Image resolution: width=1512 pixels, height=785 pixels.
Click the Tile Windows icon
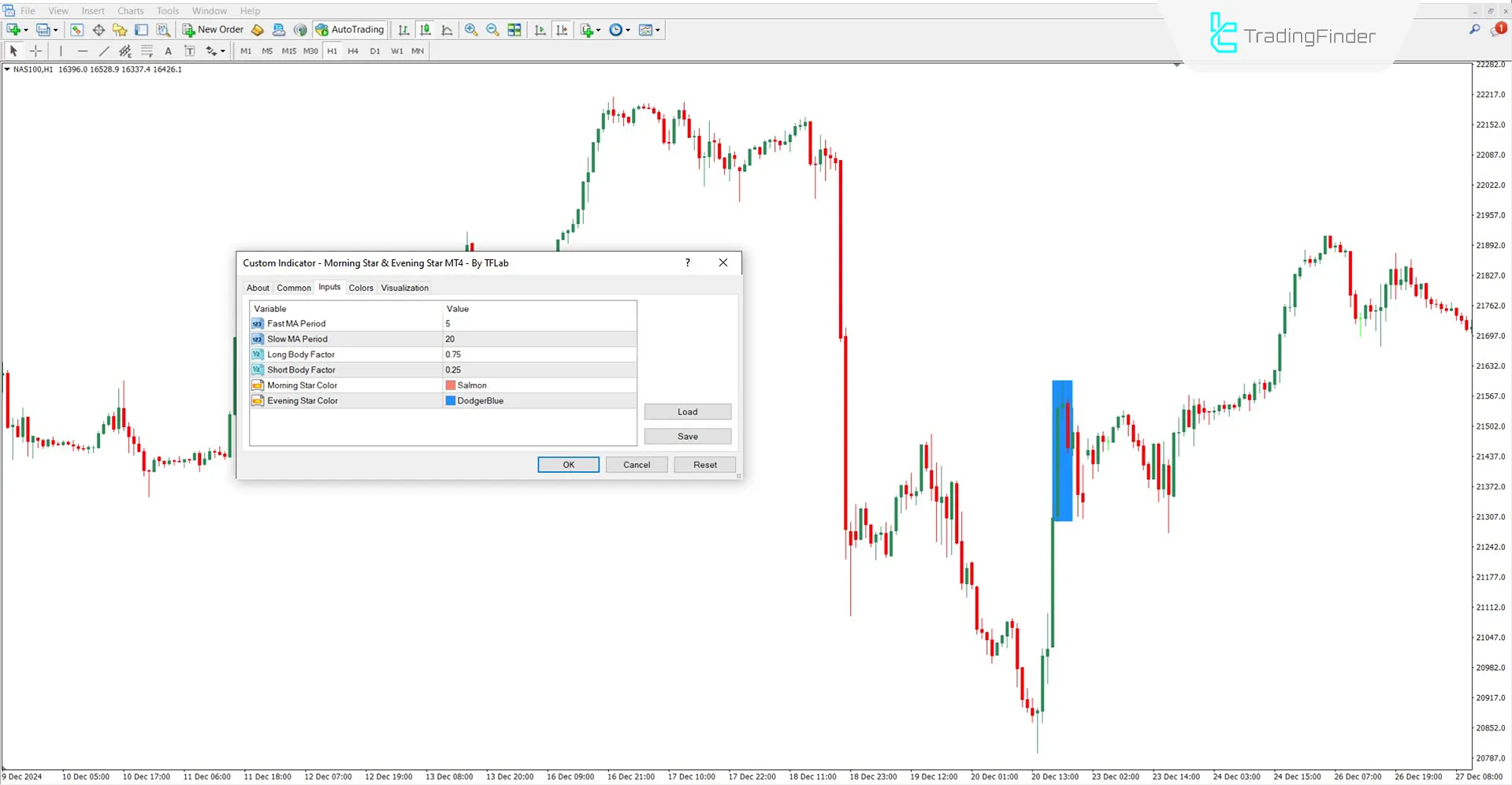pyautogui.click(x=515, y=30)
